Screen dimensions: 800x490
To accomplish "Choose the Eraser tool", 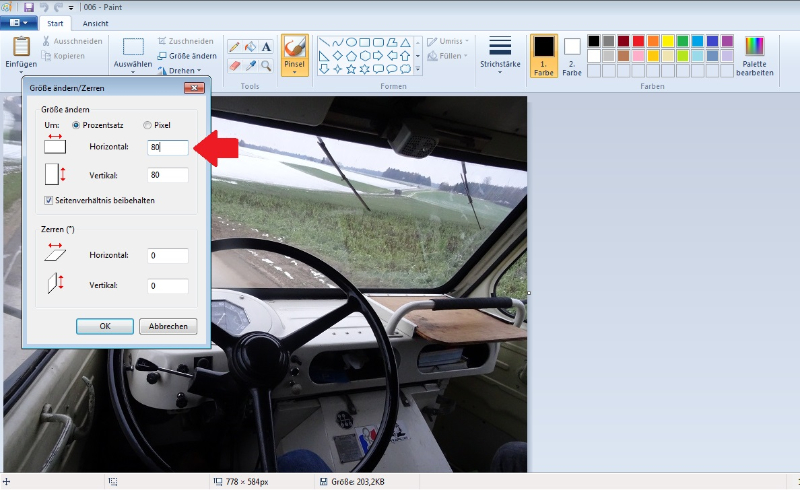I will pyautogui.click(x=234, y=65).
